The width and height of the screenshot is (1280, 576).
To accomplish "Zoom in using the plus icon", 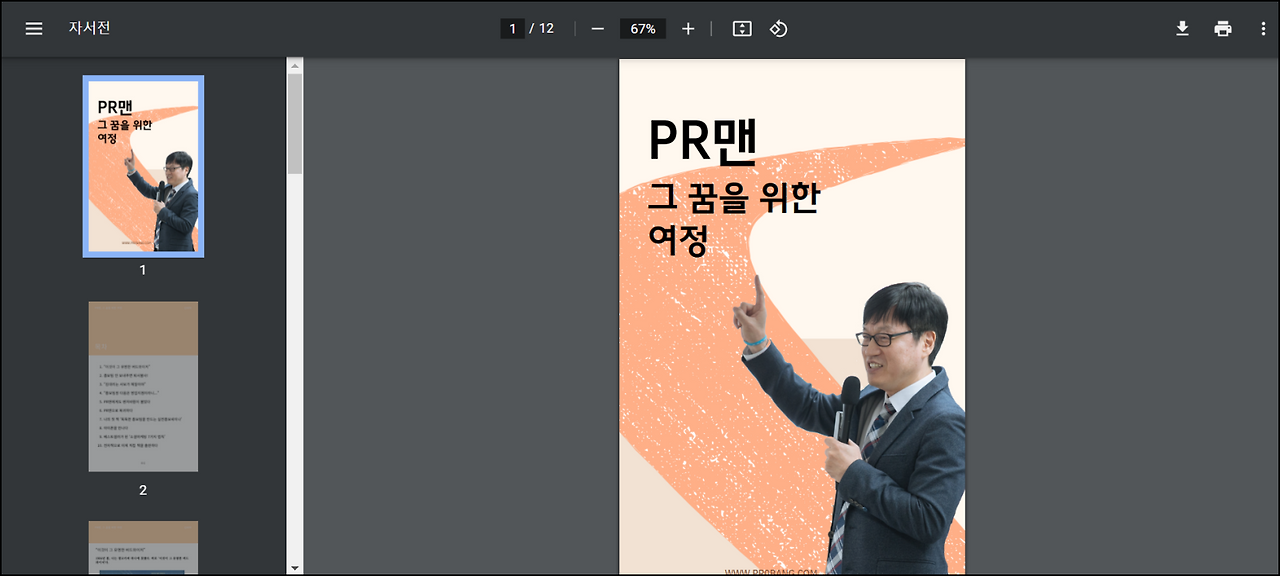I will (688, 28).
